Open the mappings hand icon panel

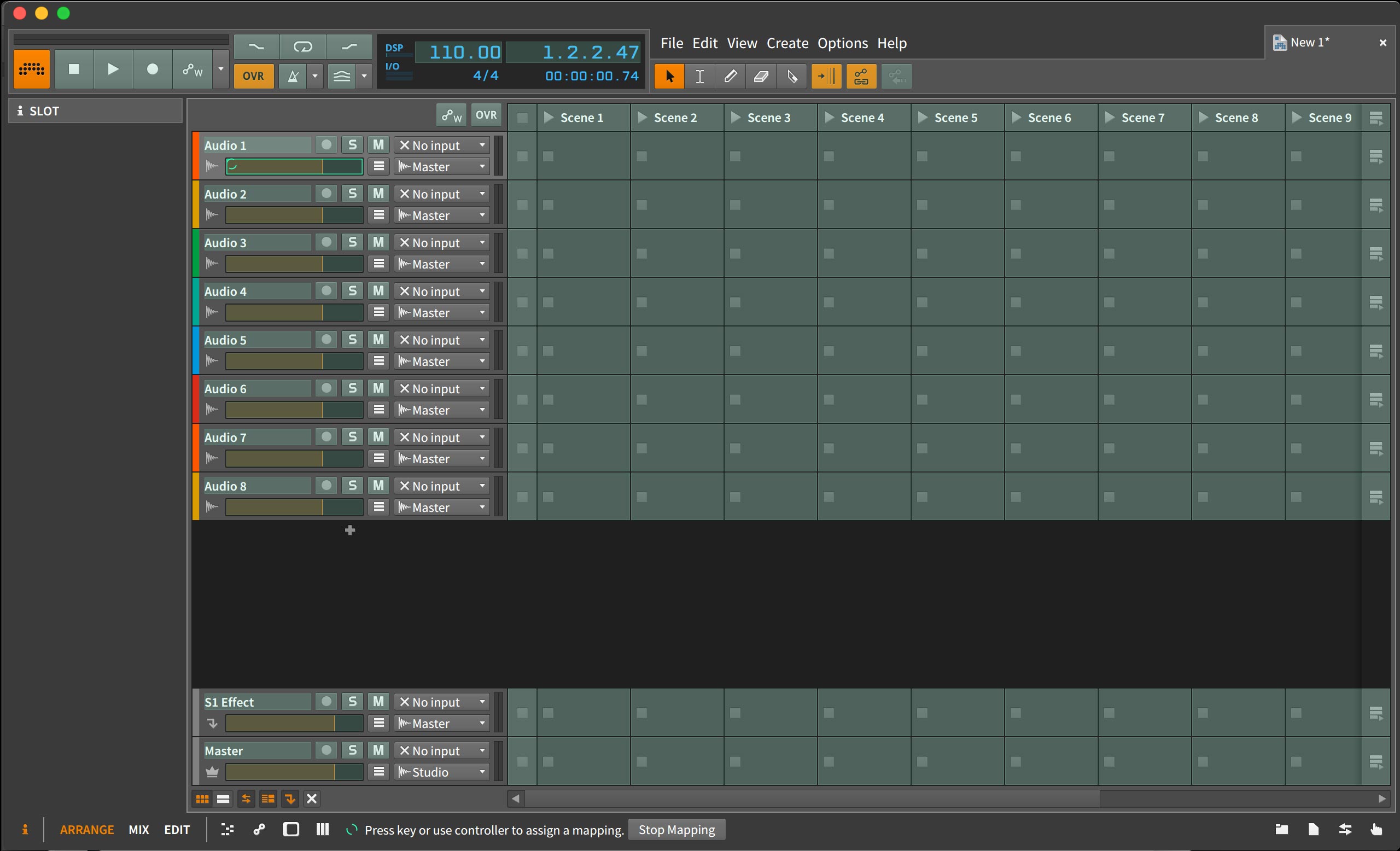tap(1376, 830)
